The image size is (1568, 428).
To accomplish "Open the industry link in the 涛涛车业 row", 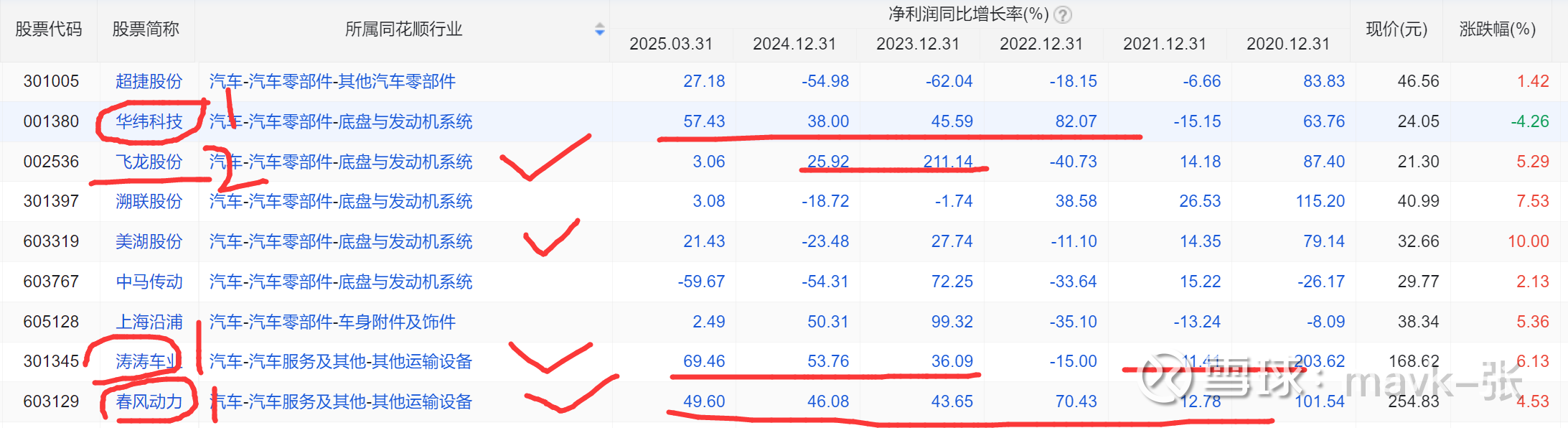I will point(341,361).
